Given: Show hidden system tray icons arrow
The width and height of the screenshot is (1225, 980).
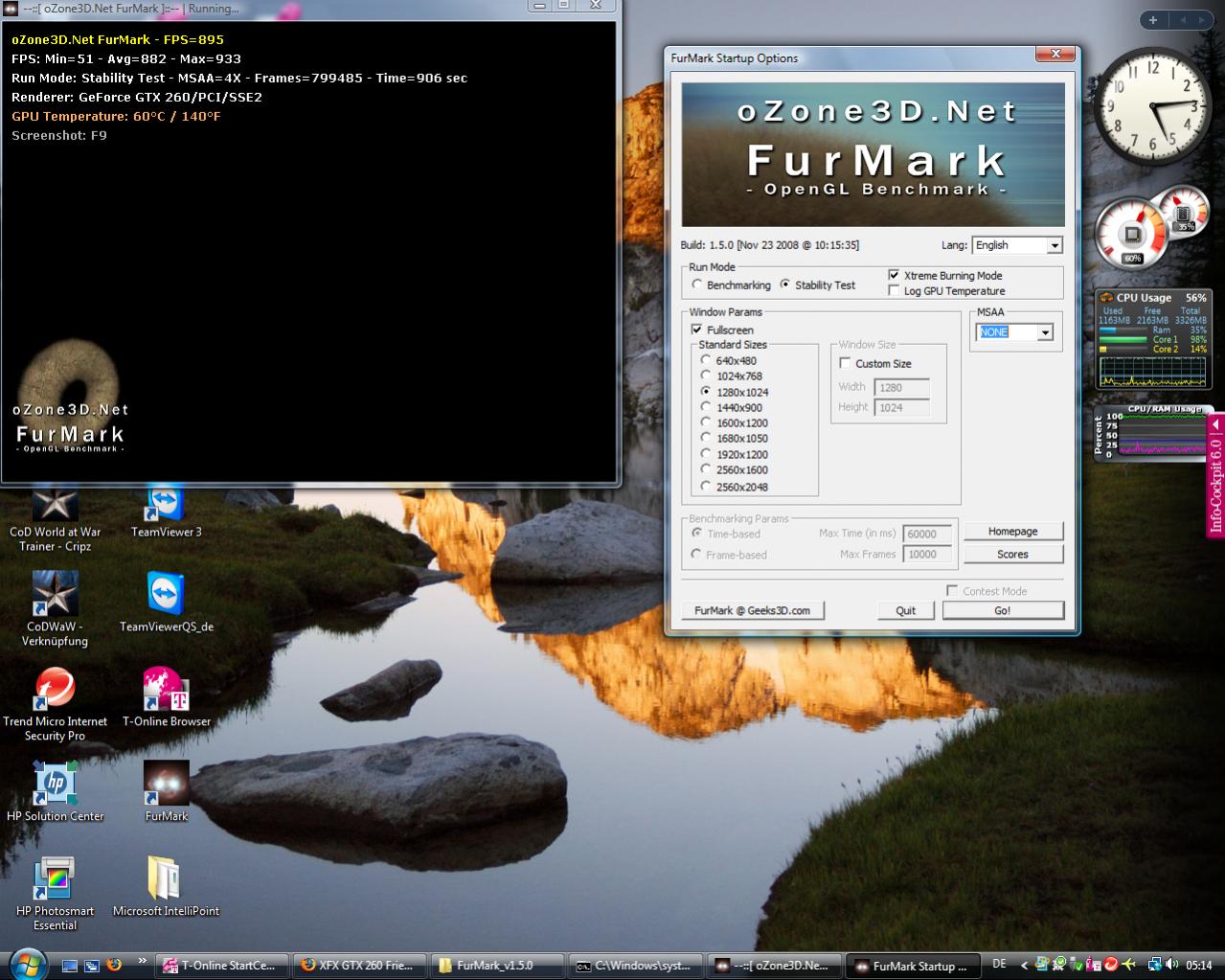Looking at the screenshot, I should (1024, 965).
